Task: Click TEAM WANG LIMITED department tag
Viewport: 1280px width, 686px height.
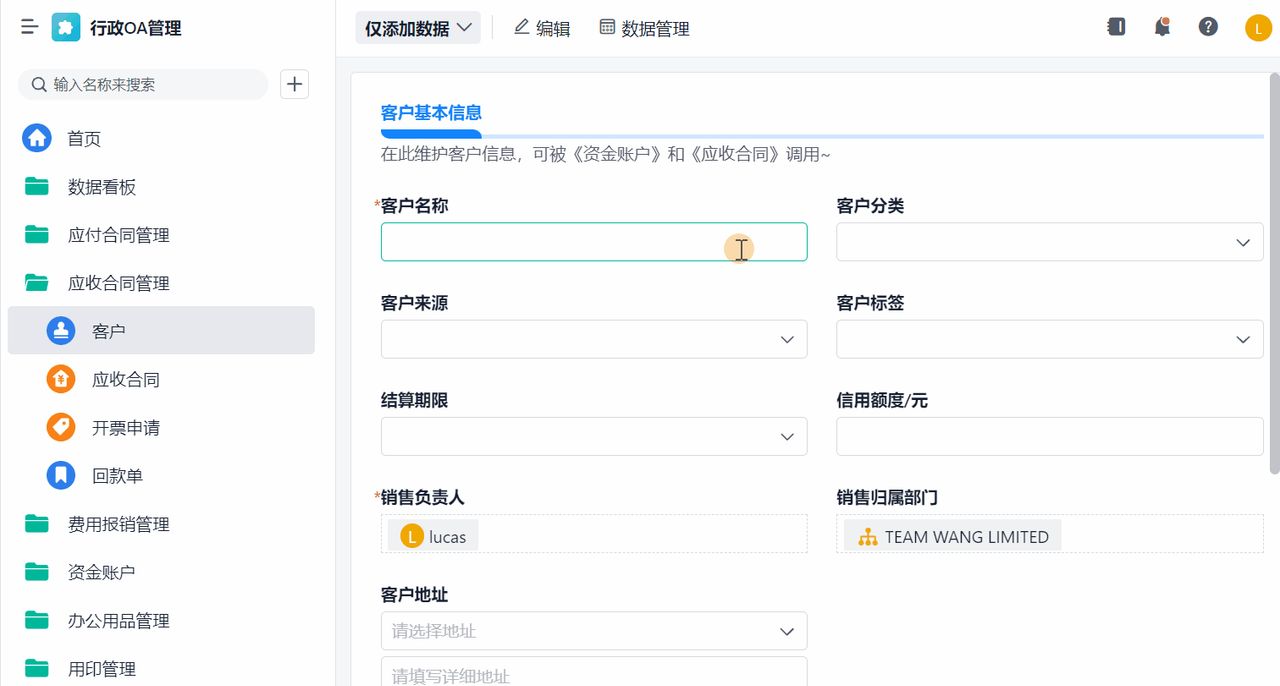Action: (951, 535)
